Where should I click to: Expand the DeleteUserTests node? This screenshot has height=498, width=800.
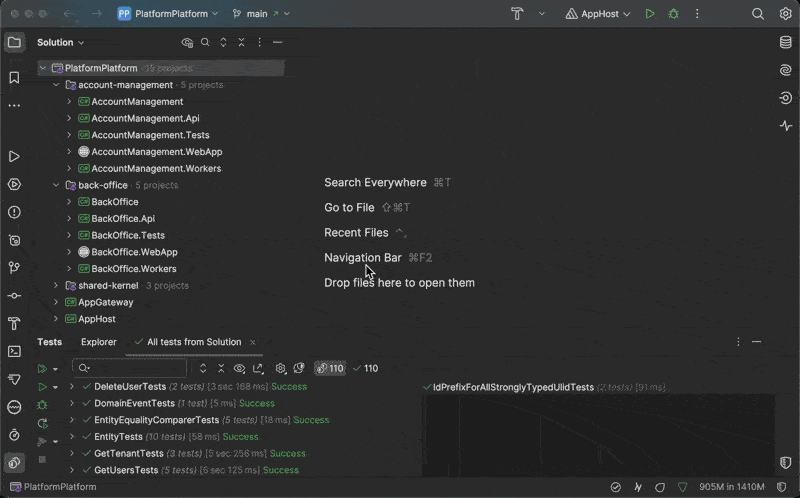[72, 386]
